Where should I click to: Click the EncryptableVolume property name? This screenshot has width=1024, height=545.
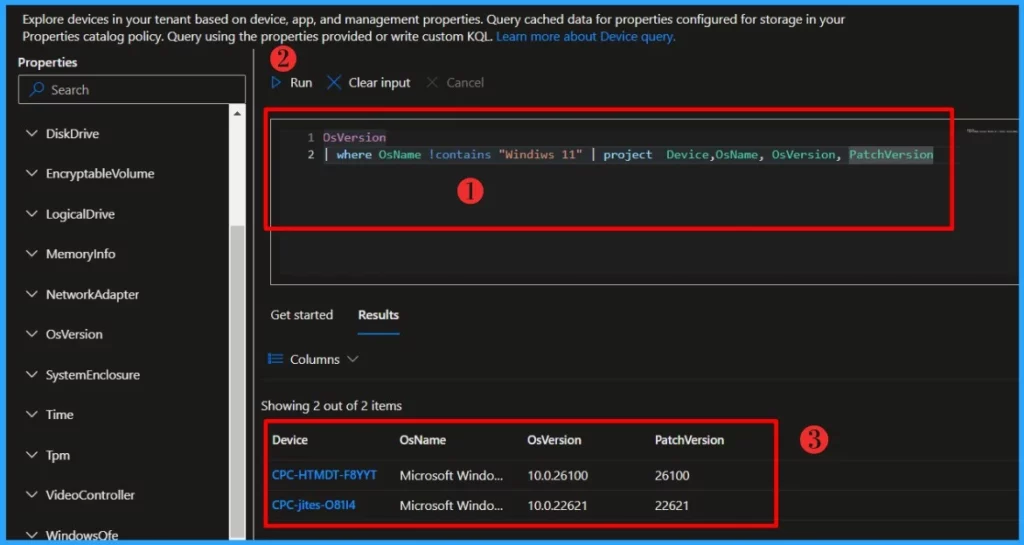click(x=100, y=174)
